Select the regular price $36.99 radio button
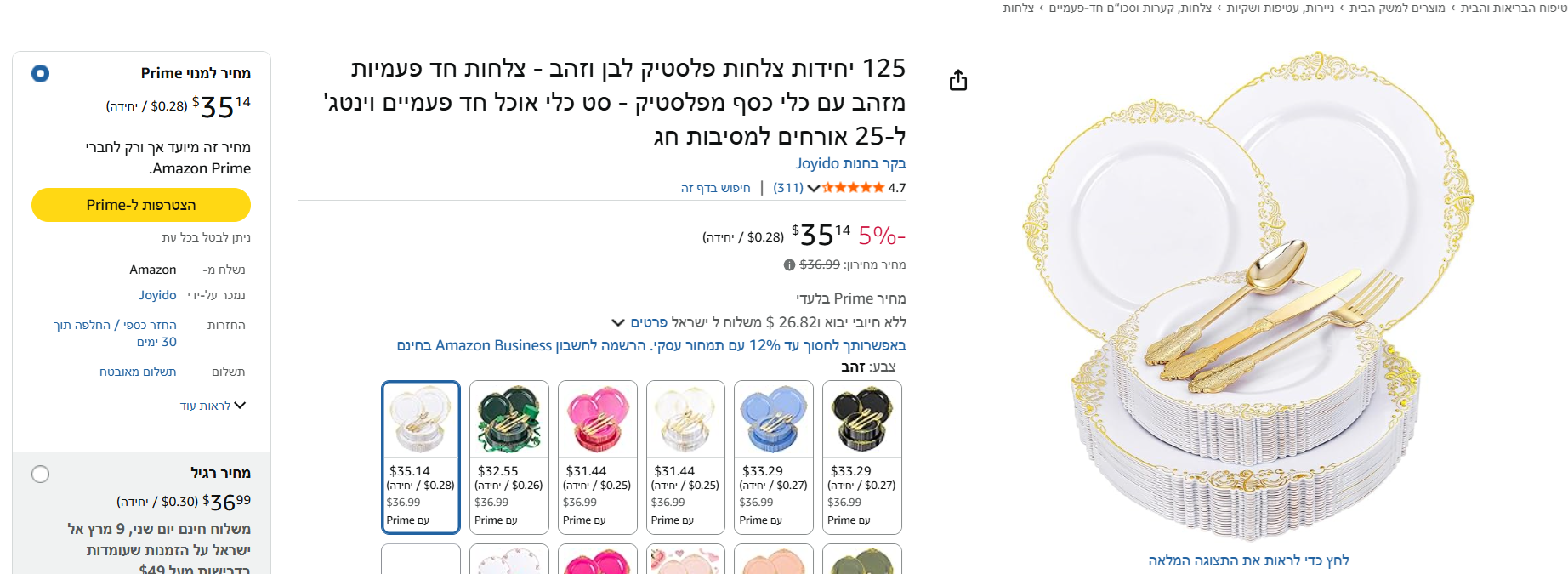The height and width of the screenshot is (574, 1568). click(40, 474)
